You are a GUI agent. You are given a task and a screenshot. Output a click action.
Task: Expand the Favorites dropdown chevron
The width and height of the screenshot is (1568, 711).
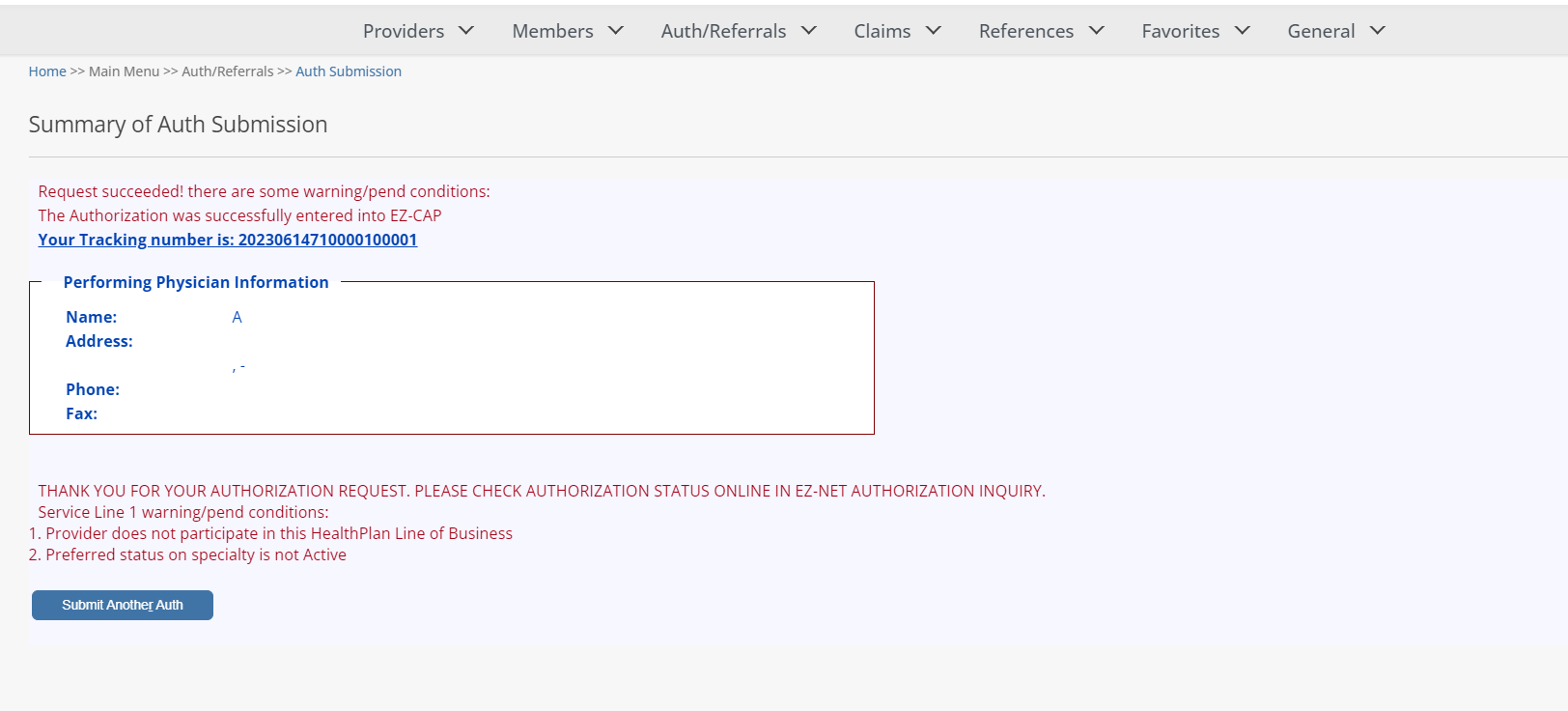1242,31
